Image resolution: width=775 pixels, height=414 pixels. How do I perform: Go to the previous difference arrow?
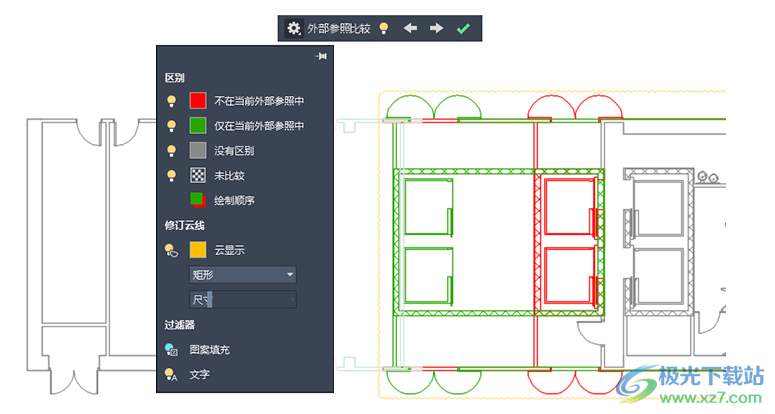pyautogui.click(x=410, y=28)
